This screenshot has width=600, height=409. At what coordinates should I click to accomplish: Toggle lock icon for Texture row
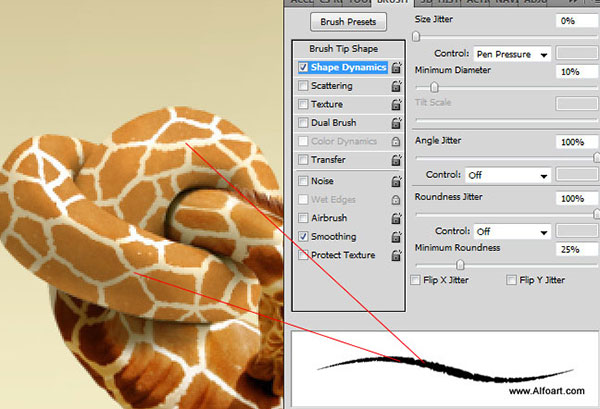click(396, 104)
